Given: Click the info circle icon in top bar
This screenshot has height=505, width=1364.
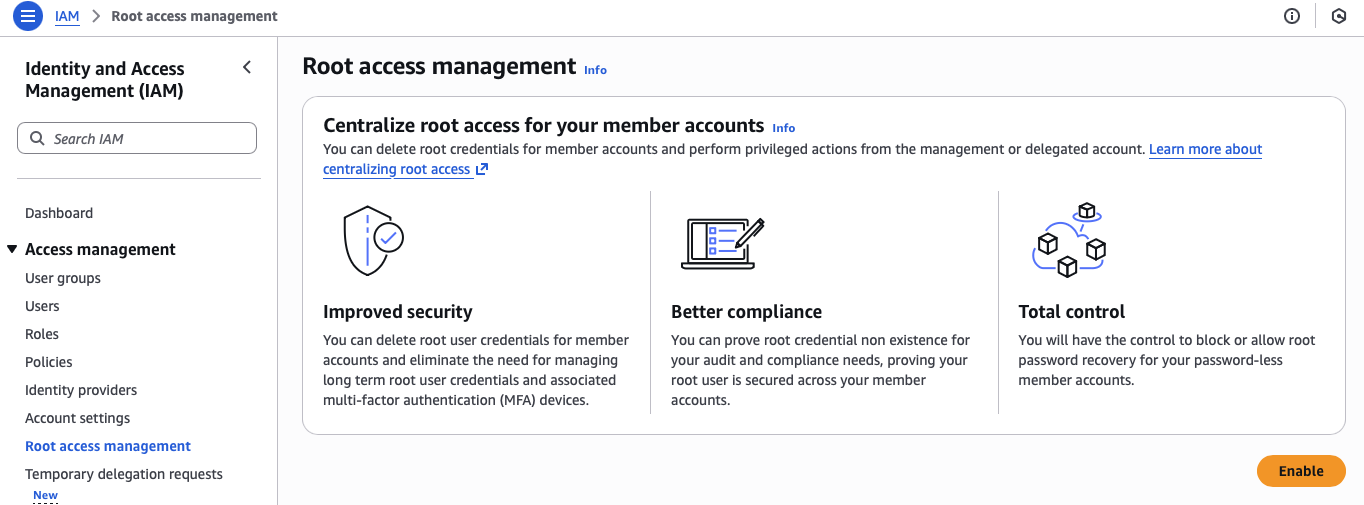Looking at the screenshot, I should 1292,16.
